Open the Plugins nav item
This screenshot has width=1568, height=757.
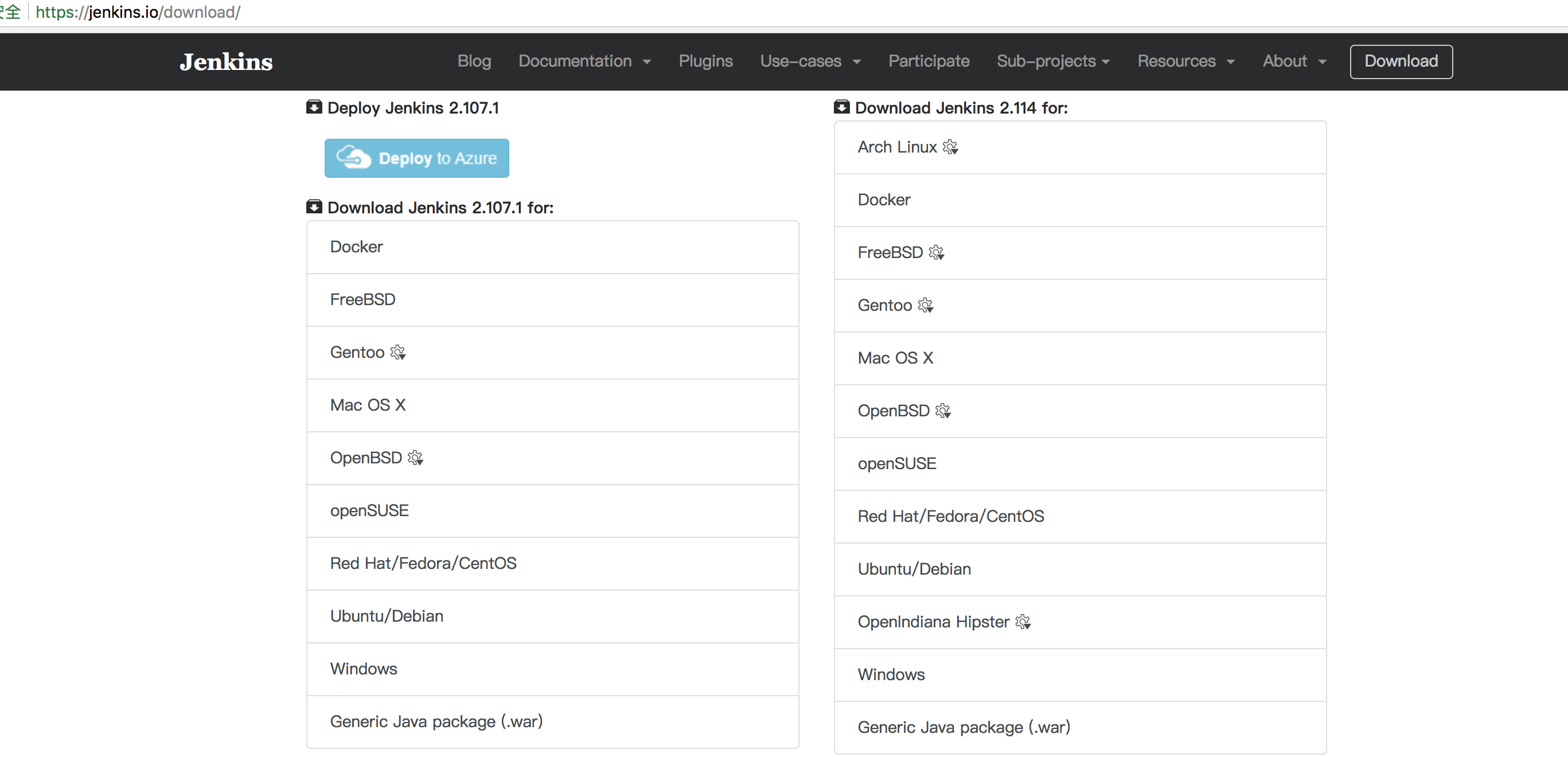coord(705,61)
